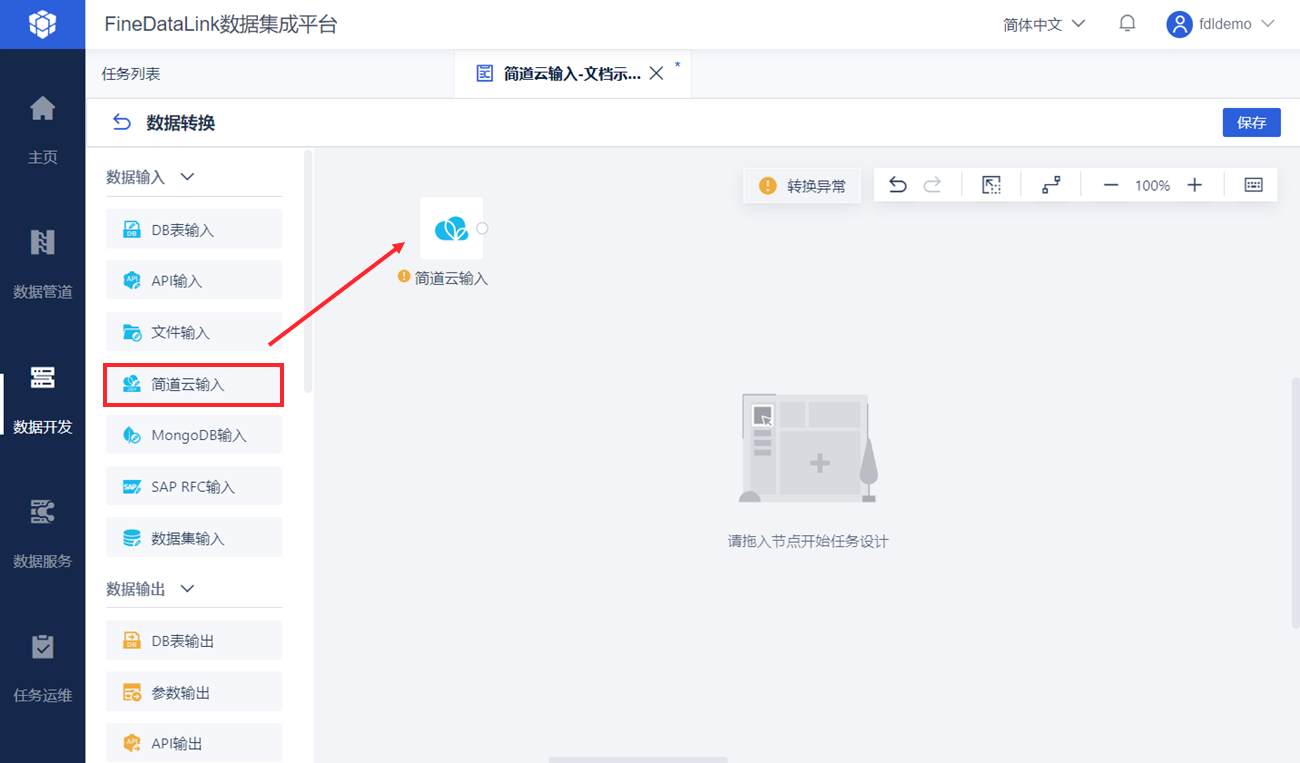
Task: Zoom in with the plus icon
Action: point(1194,185)
